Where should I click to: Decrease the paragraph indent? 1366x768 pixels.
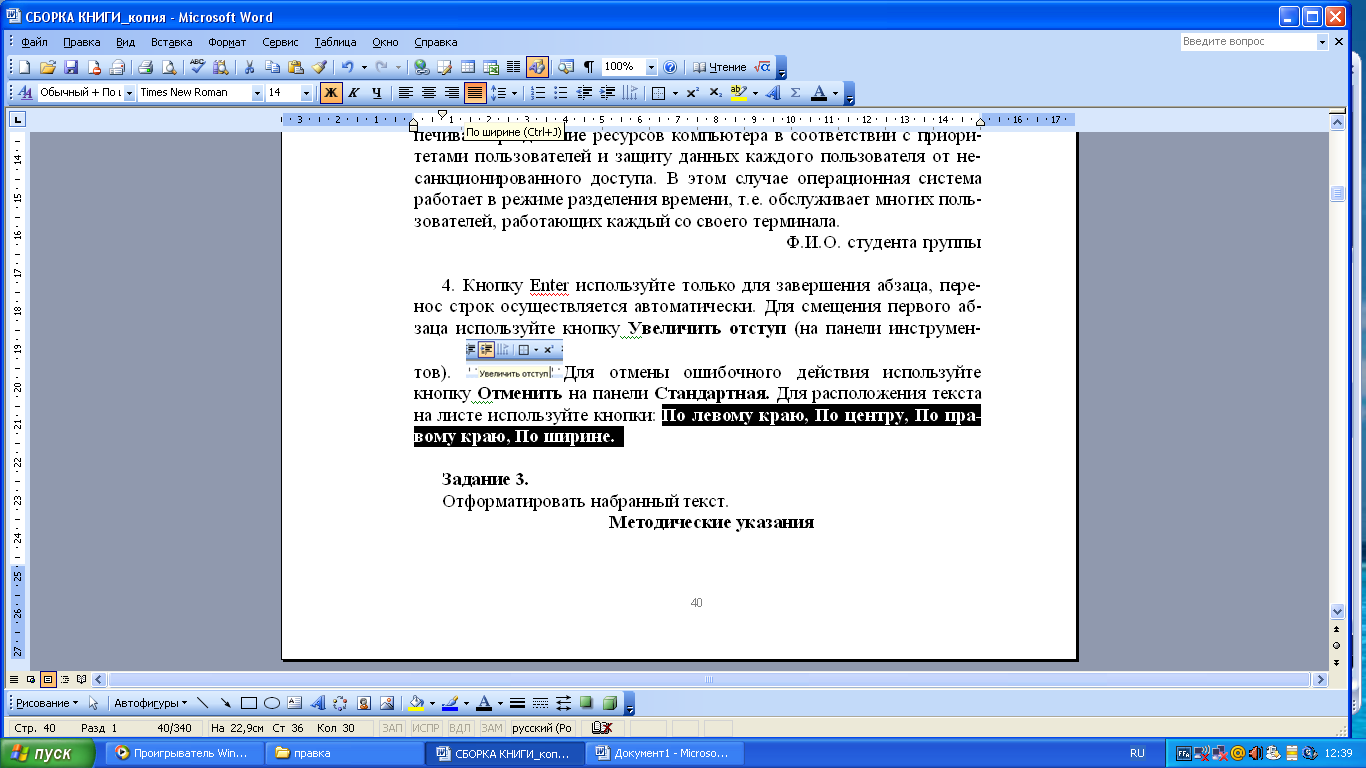click(583, 92)
